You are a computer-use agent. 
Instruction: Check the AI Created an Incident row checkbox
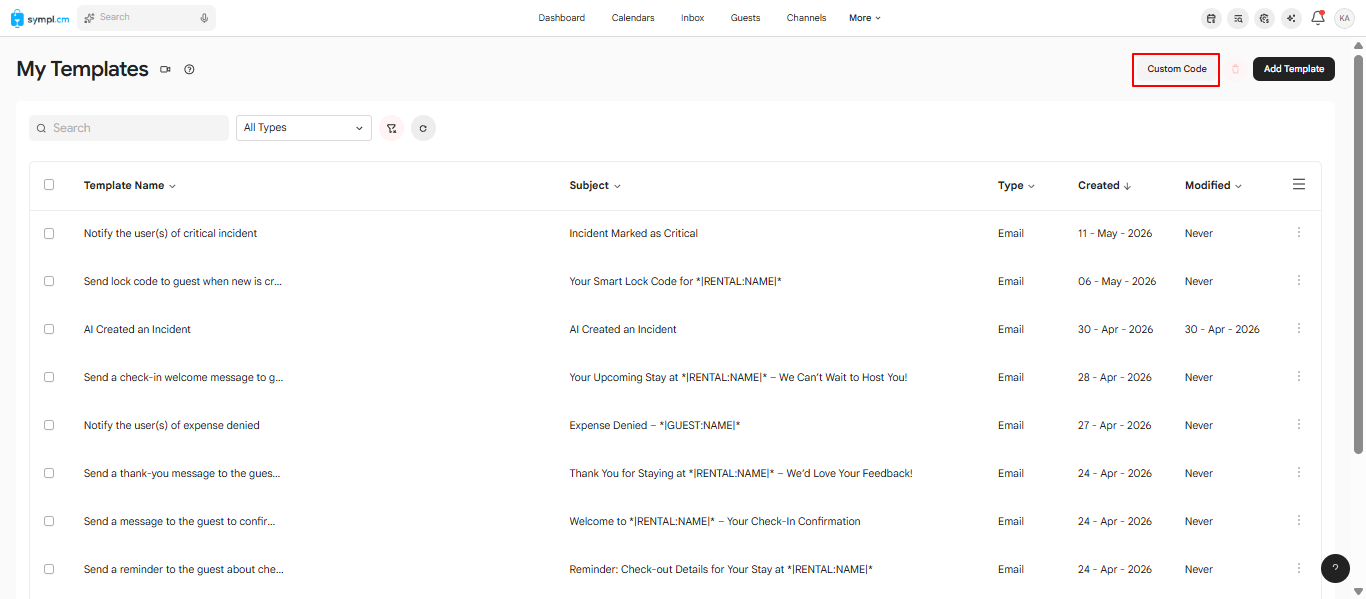pos(49,329)
